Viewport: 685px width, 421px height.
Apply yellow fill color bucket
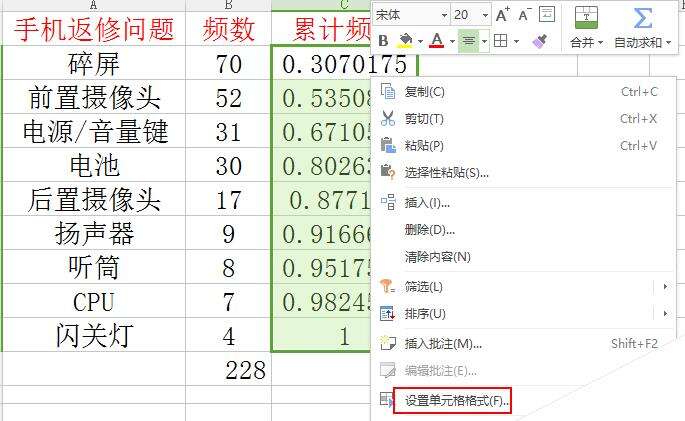405,41
